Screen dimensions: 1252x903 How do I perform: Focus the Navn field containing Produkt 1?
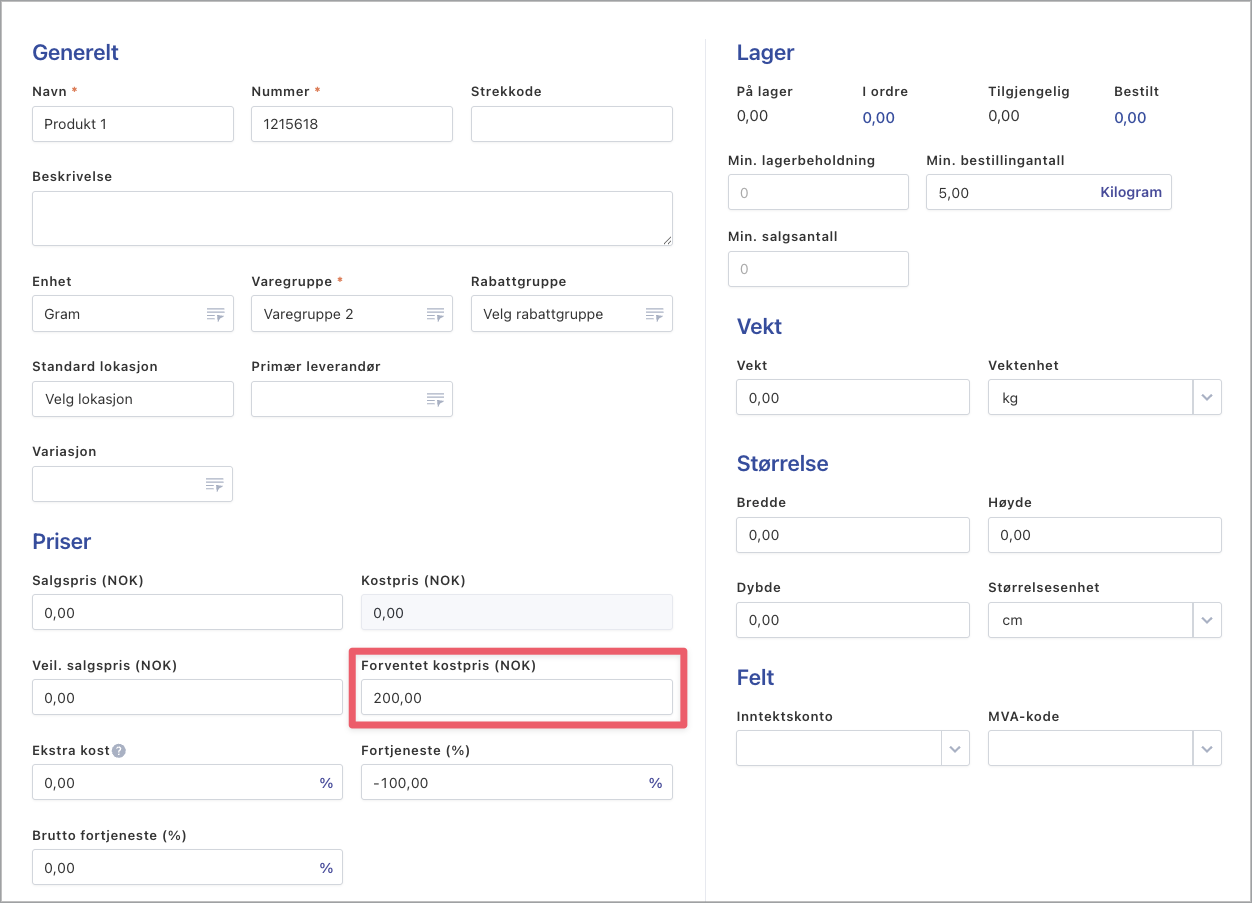(133, 125)
